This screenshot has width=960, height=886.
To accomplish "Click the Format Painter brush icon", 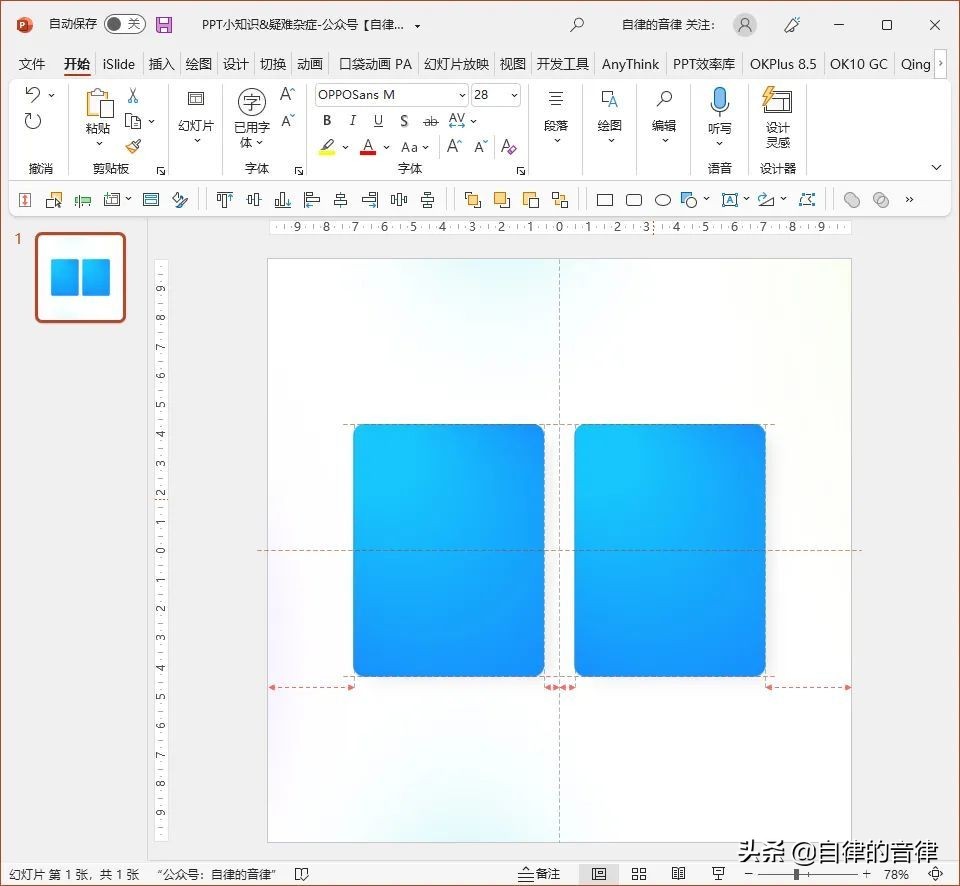I will (133, 147).
